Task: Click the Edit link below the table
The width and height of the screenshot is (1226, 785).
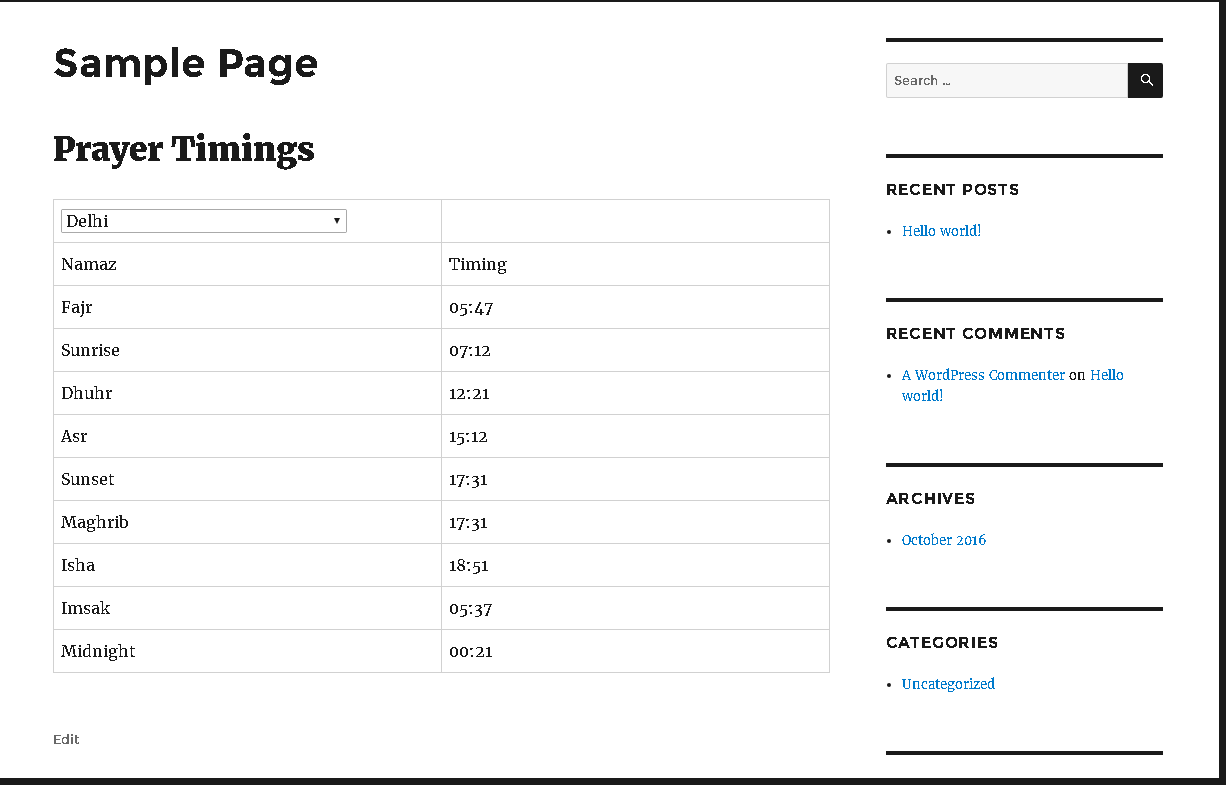Action: 66,739
